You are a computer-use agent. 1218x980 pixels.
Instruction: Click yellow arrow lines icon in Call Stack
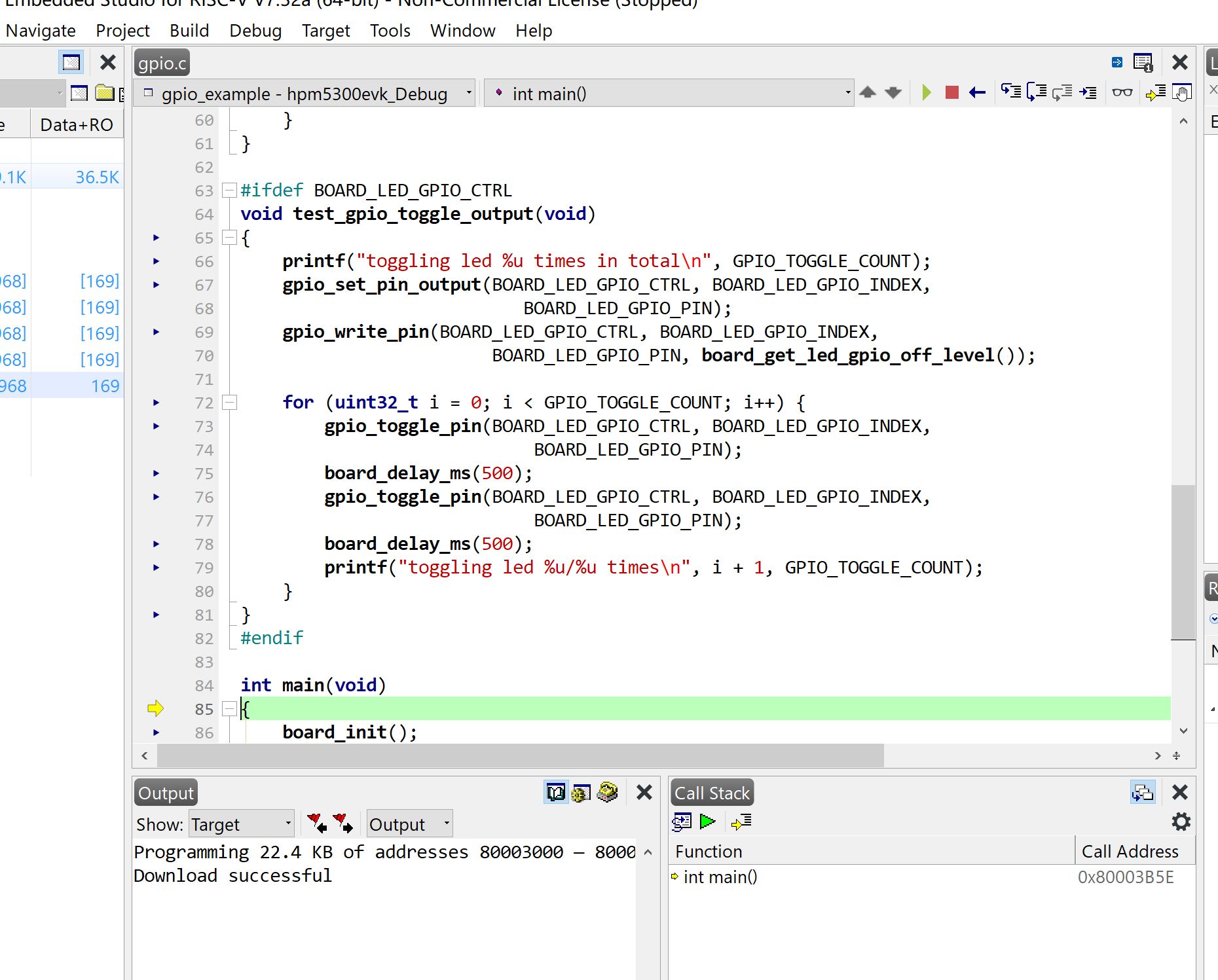[x=741, y=821]
